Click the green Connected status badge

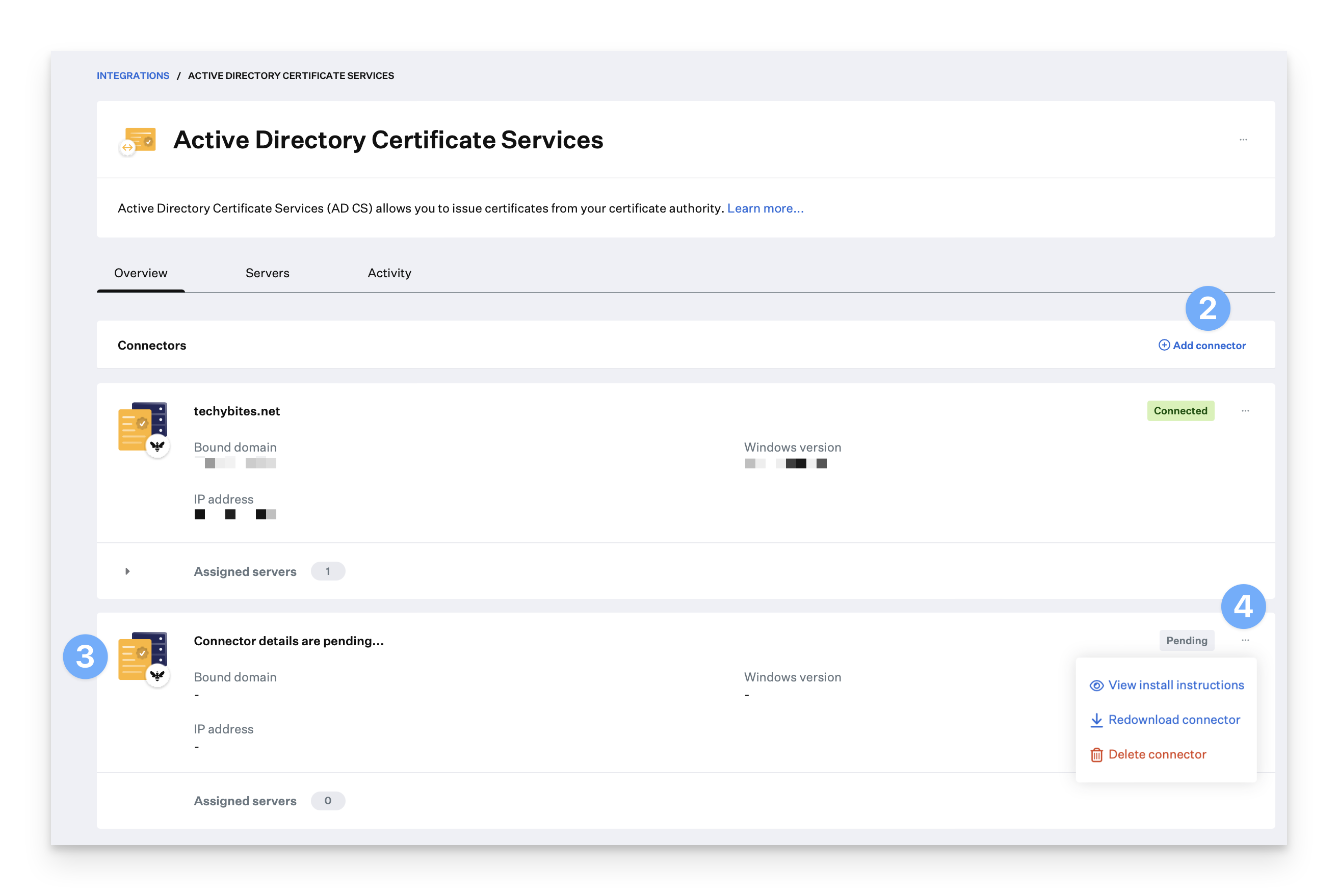click(1180, 411)
